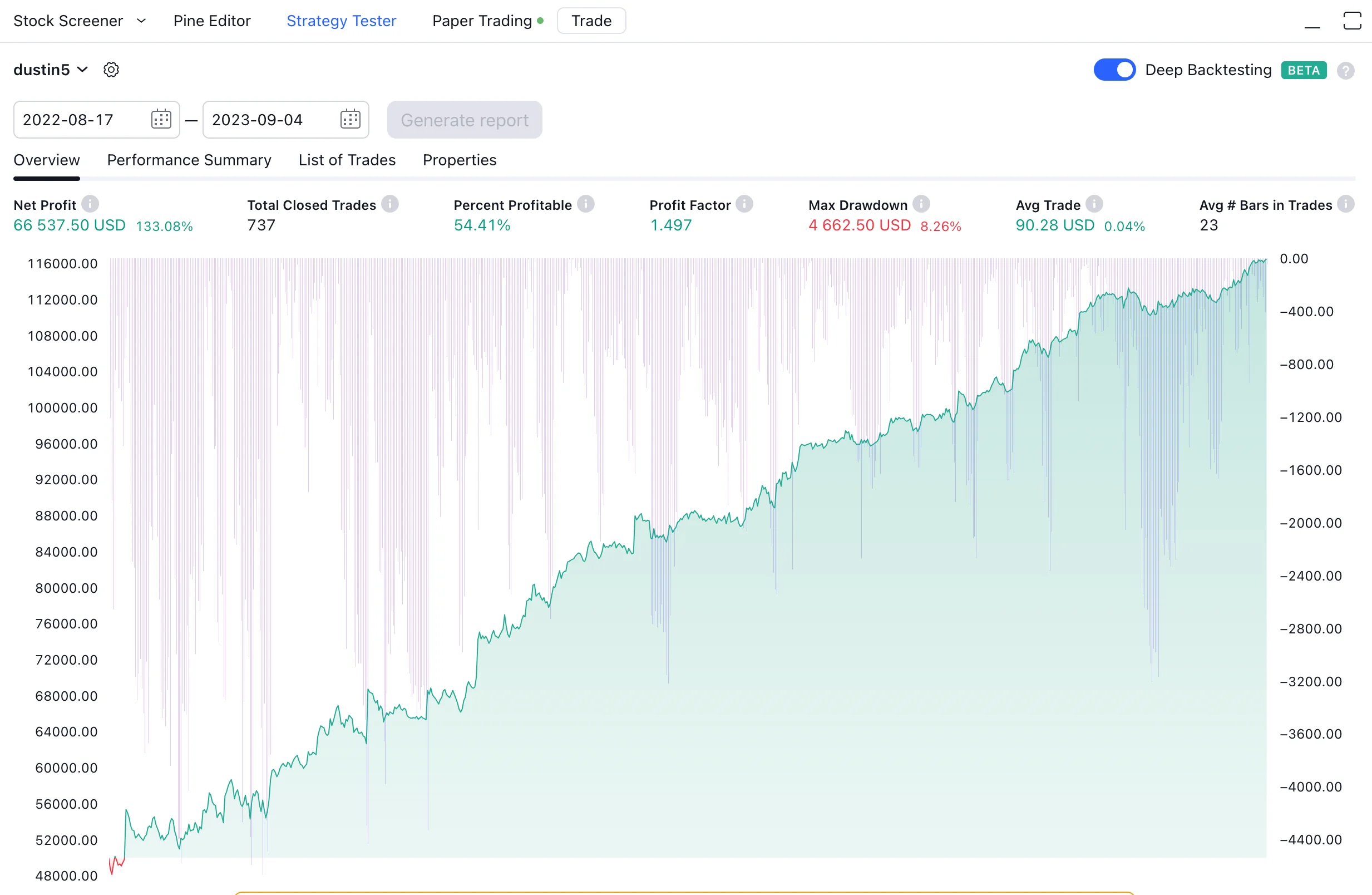
Task: Switch to the Pine Editor tab
Action: (x=211, y=21)
